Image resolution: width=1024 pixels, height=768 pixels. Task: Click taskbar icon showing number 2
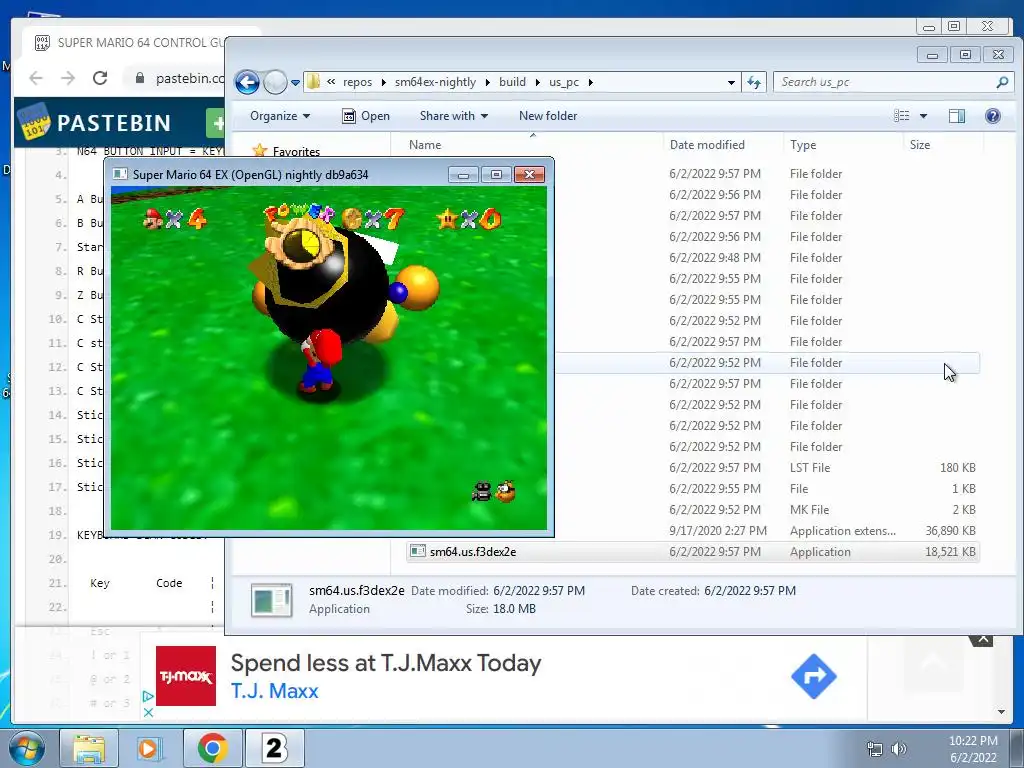coord(274,748)
